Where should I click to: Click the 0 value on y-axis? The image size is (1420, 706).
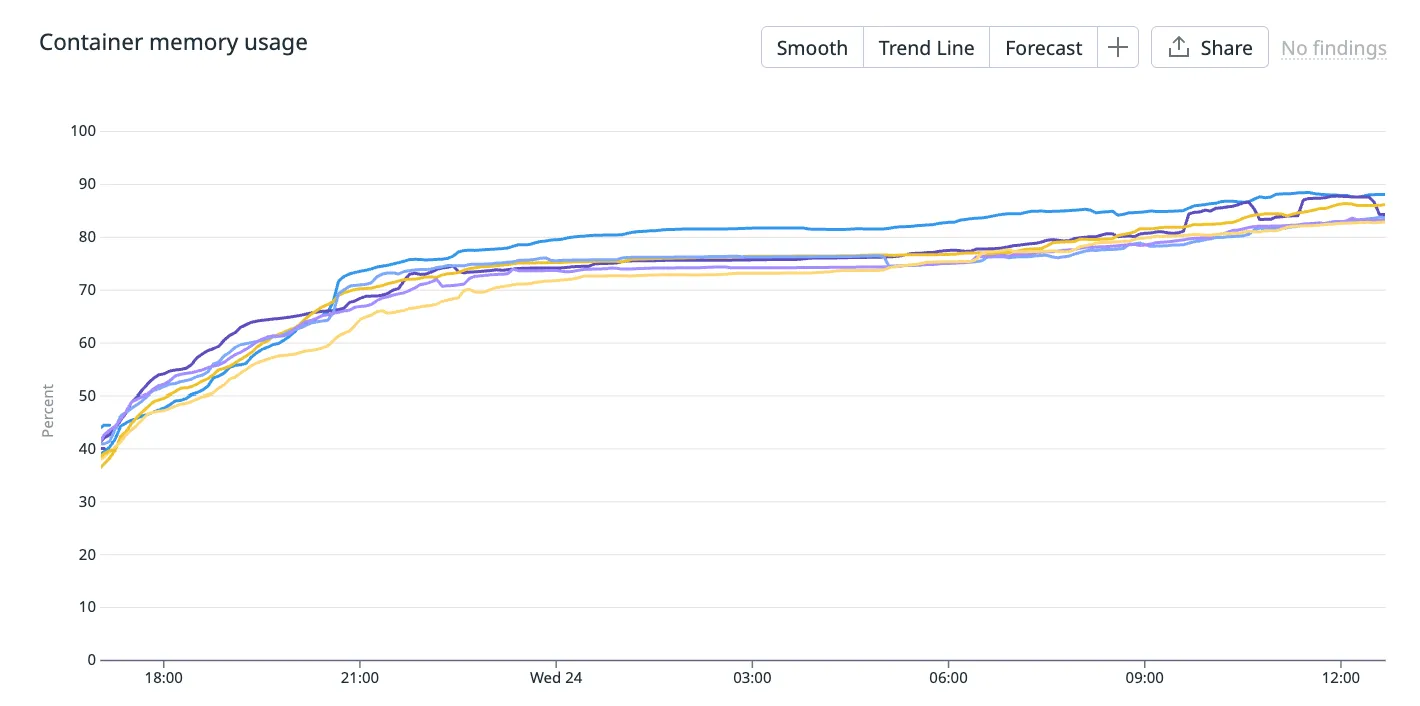click(90, 660)
